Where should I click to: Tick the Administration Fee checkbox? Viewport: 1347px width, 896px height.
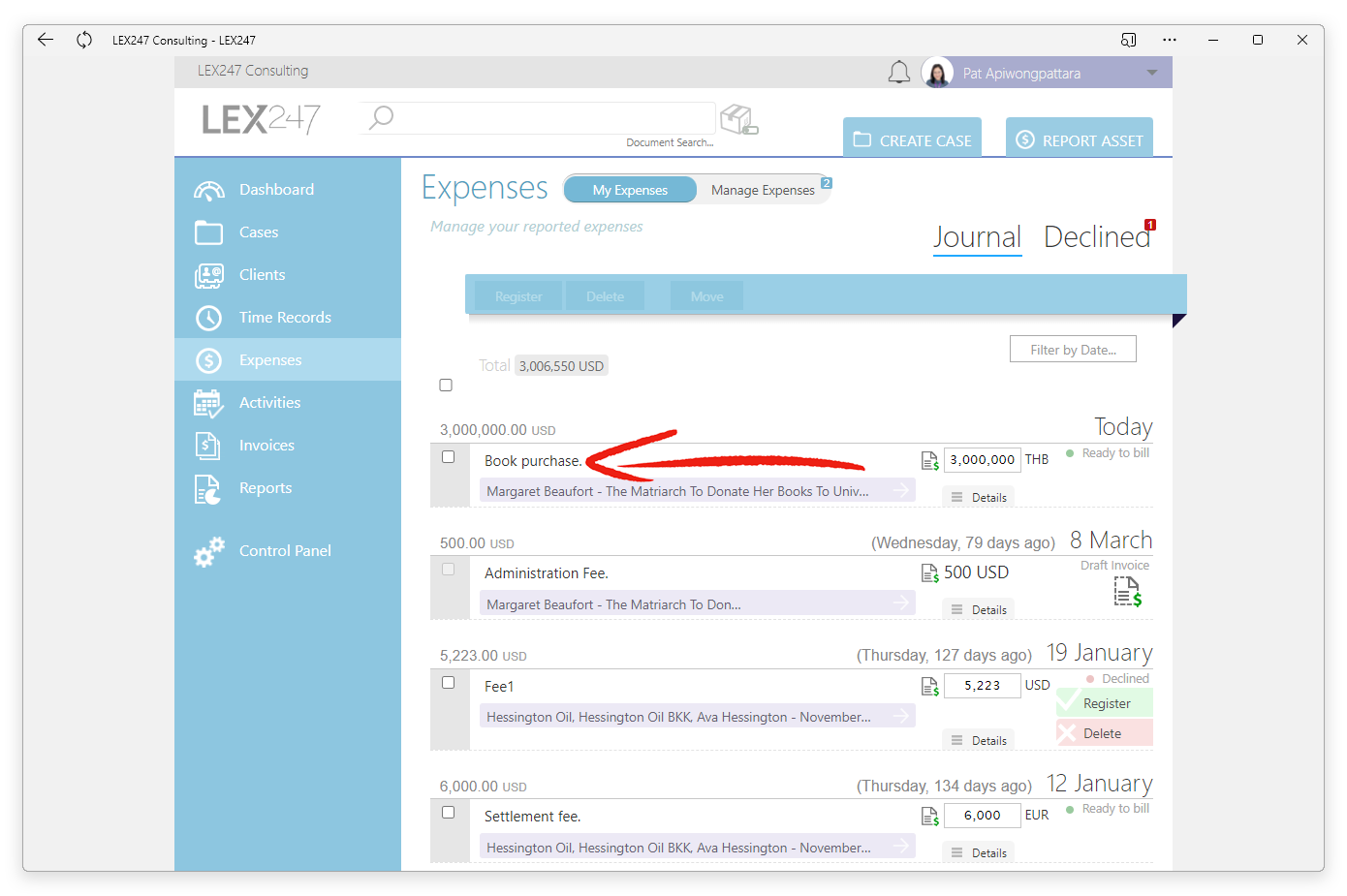(448, 569)
